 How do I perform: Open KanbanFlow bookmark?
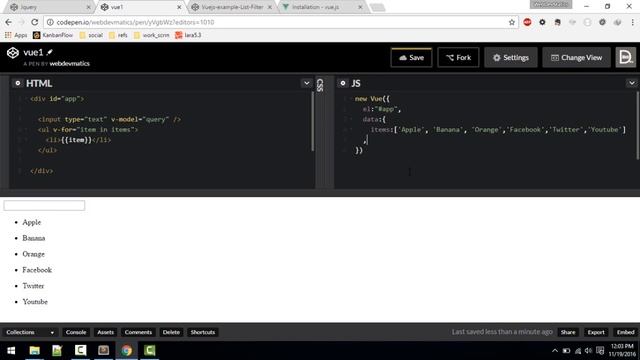click(53, 35)
